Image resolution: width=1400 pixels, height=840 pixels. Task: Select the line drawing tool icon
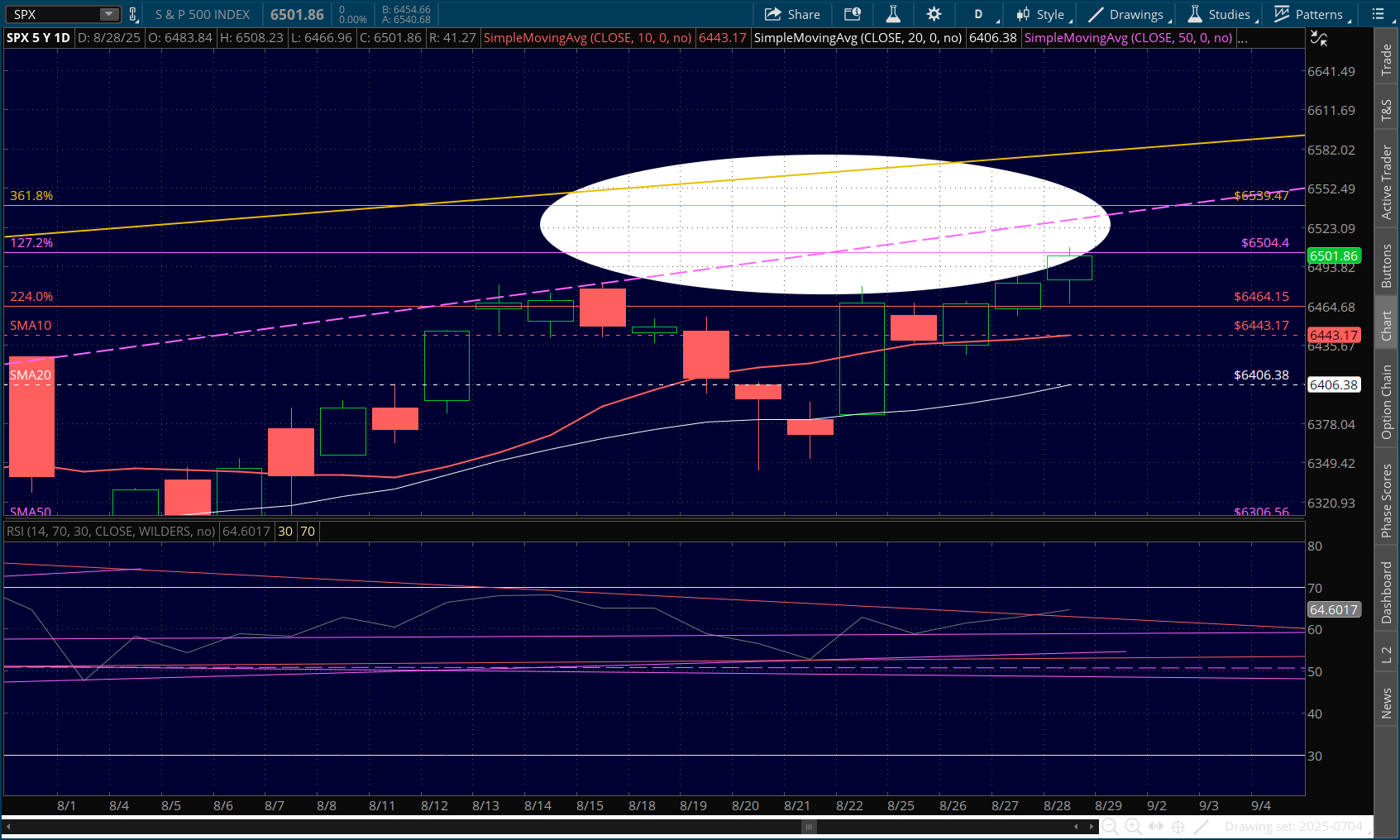point(1202,826)
